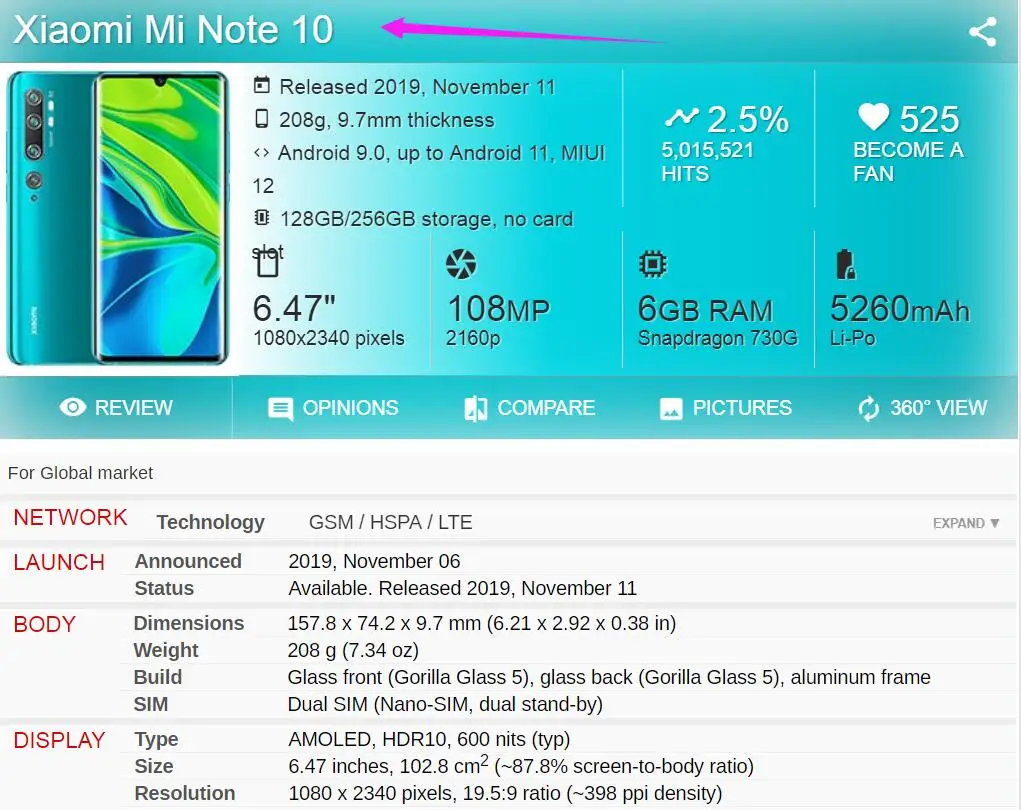Click the Xiaomi Mi Note 10 phone image
Screen dimensions: 1021x810
[x=118, y=218]
